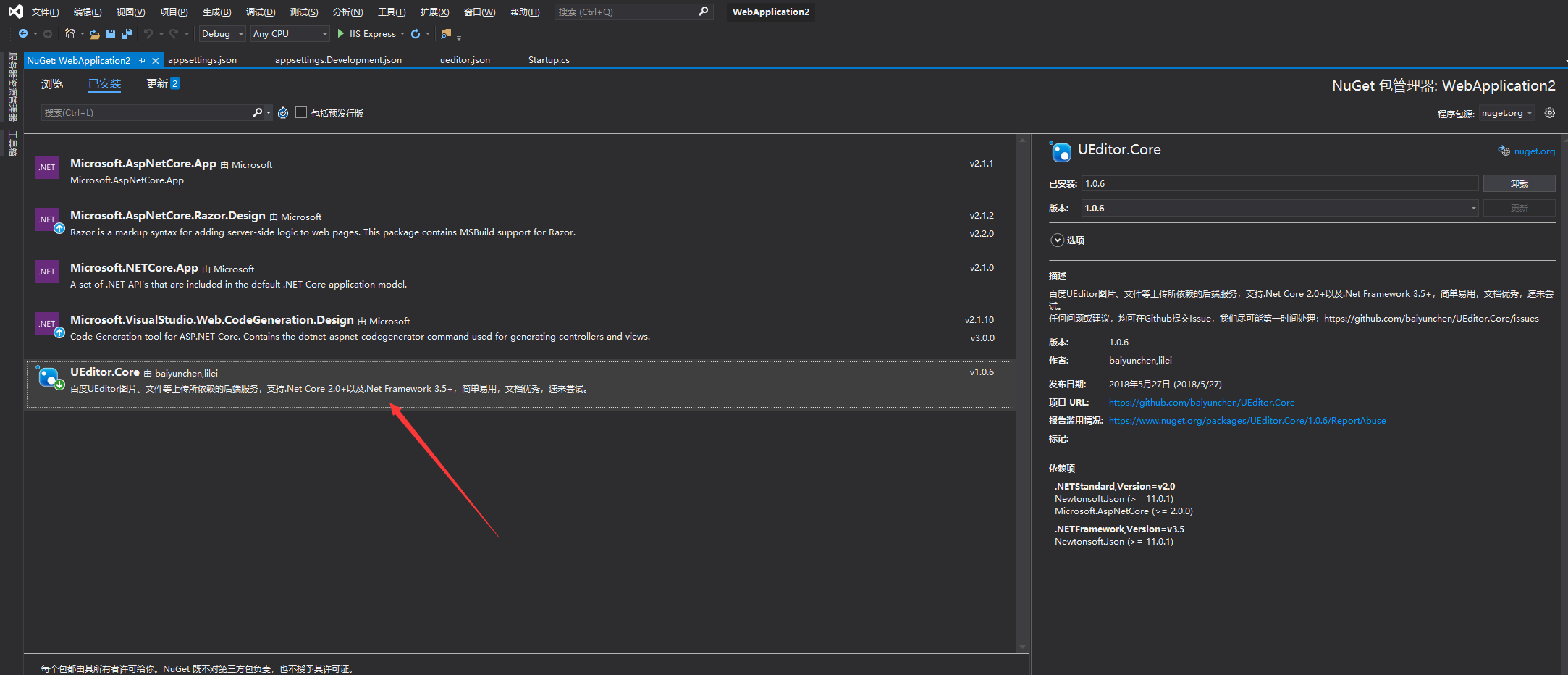Viewport: 1568px width, 675px height.
Task: Open the 扩展(X) menu
Action: coord(434,12)
